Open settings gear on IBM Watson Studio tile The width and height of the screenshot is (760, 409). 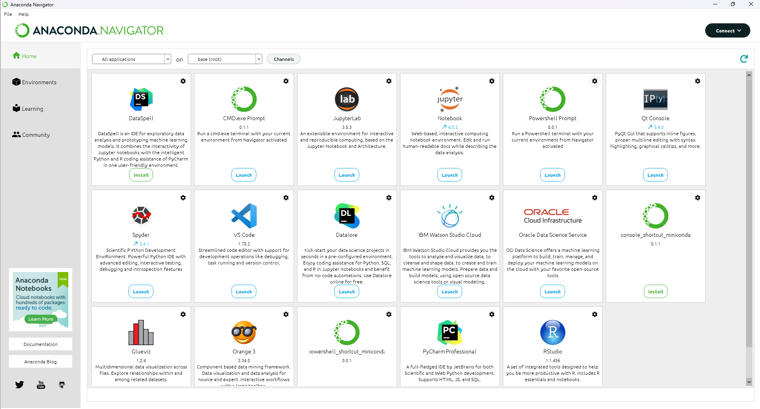(491, 198)
